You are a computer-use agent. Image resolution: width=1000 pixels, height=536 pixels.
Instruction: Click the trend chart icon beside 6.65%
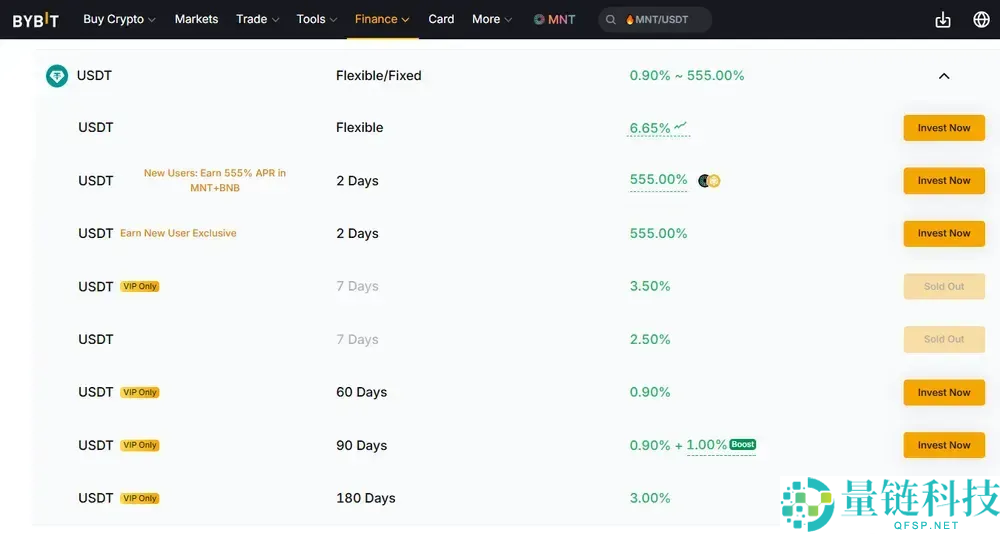(x=680, y=126)
